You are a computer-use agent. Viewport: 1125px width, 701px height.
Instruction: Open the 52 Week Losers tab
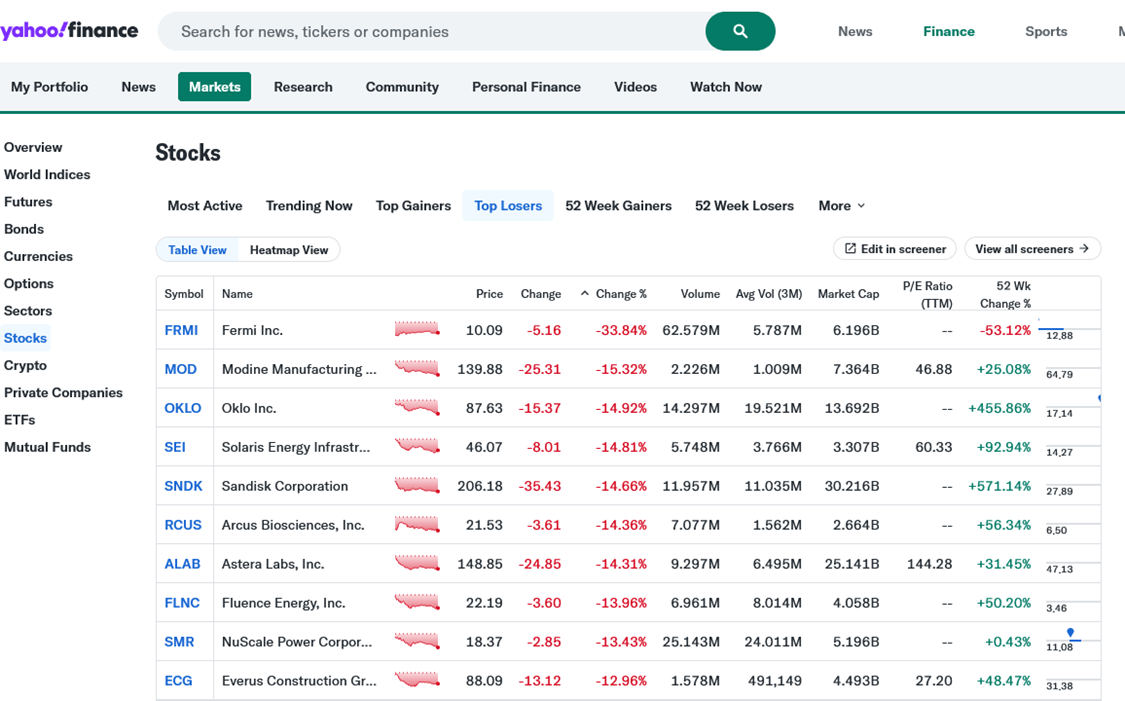point(744,206)
